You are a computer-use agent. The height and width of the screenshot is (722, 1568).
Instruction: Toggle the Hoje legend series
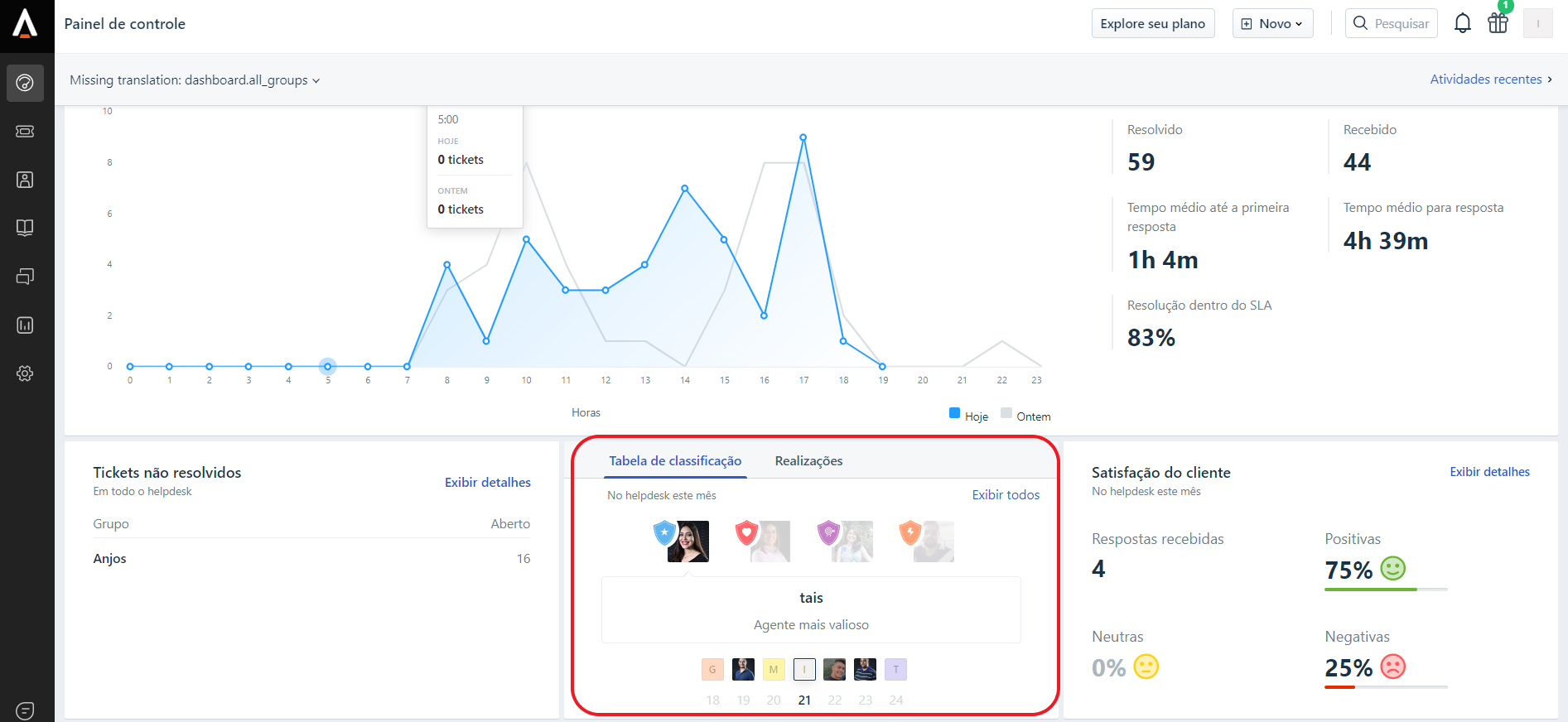(x=968, y=416)
